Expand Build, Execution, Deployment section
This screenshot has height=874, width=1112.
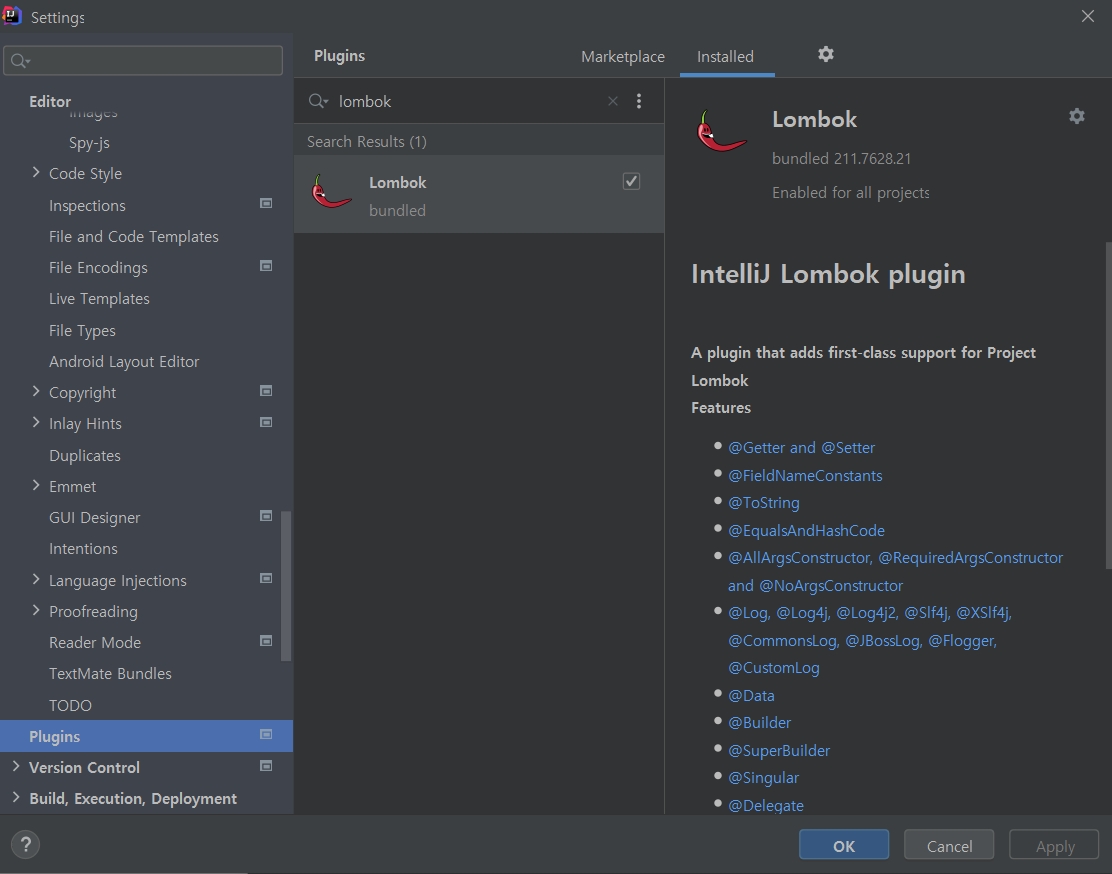16,797
